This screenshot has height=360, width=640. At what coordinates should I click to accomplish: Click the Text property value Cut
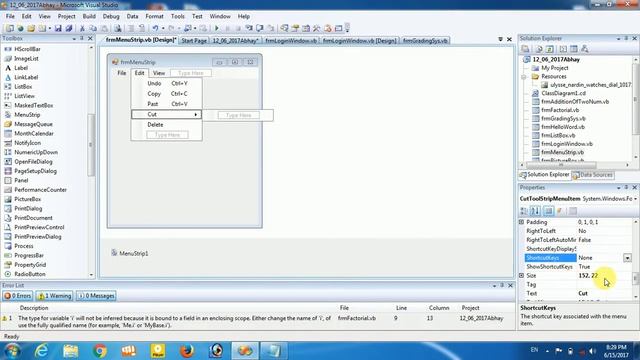(x=583, y=293)
